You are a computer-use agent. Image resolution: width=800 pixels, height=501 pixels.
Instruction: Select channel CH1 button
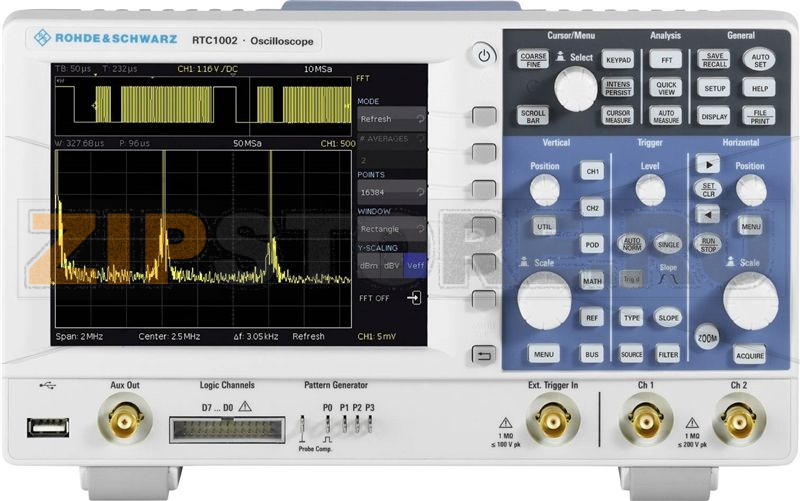coord(592,171)
